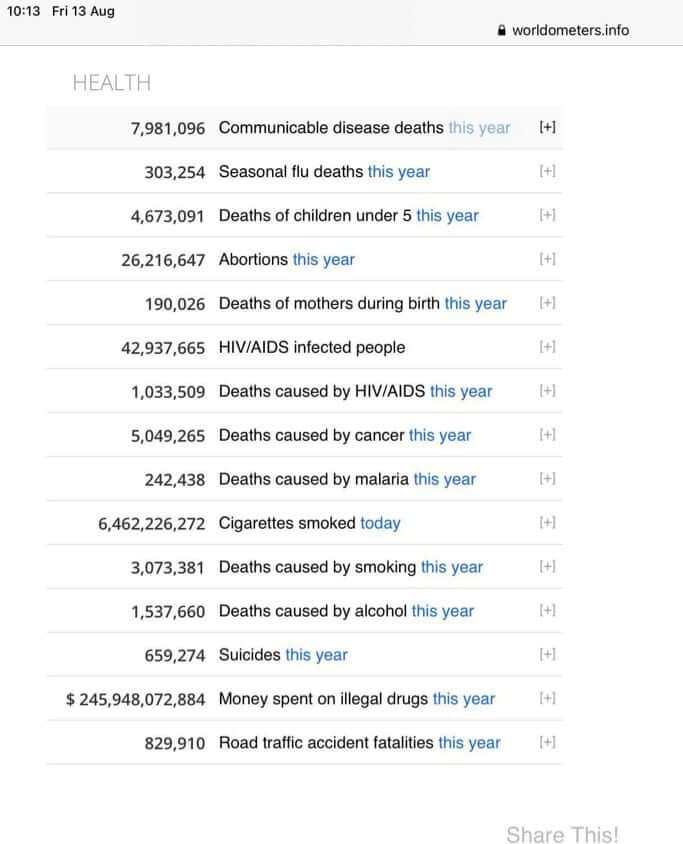Click the HEALTH section heading
683x844 pixels.
tap(112, 83)
